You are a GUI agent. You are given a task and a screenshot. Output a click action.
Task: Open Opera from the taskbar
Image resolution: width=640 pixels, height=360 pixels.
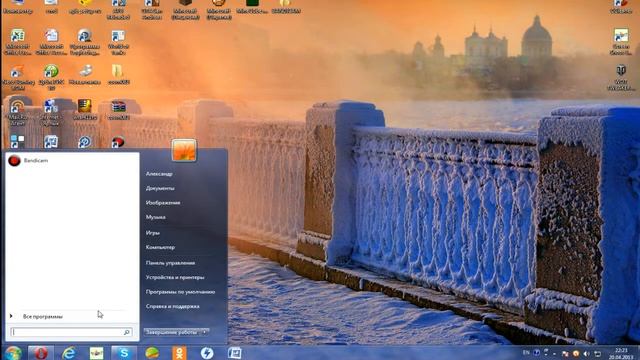(40, 353)
